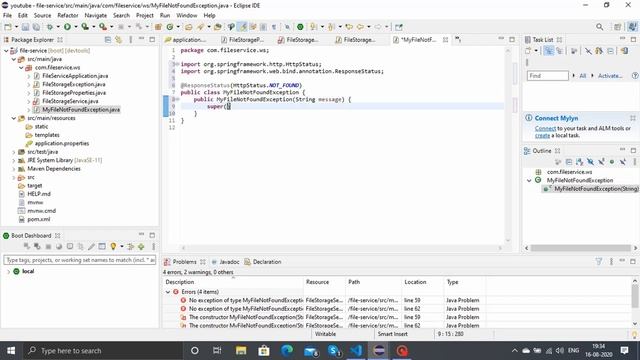Open dropdown next to Run button

click(x=76, y=27)
